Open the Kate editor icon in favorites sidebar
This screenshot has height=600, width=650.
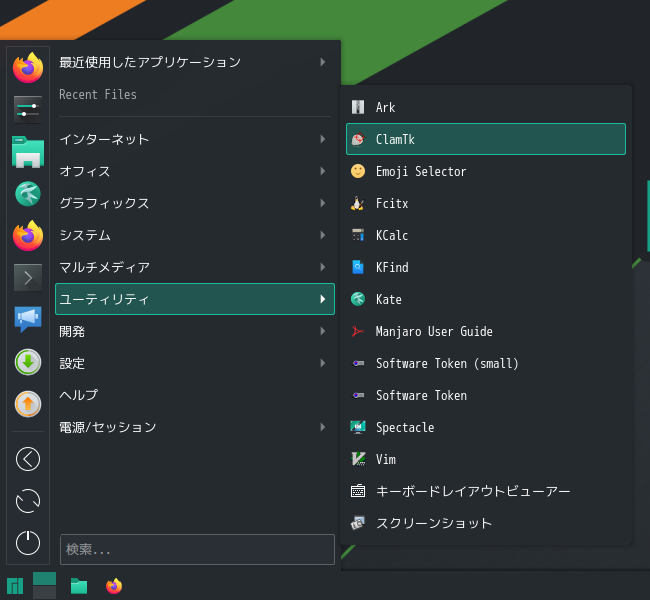pos(28,194)
